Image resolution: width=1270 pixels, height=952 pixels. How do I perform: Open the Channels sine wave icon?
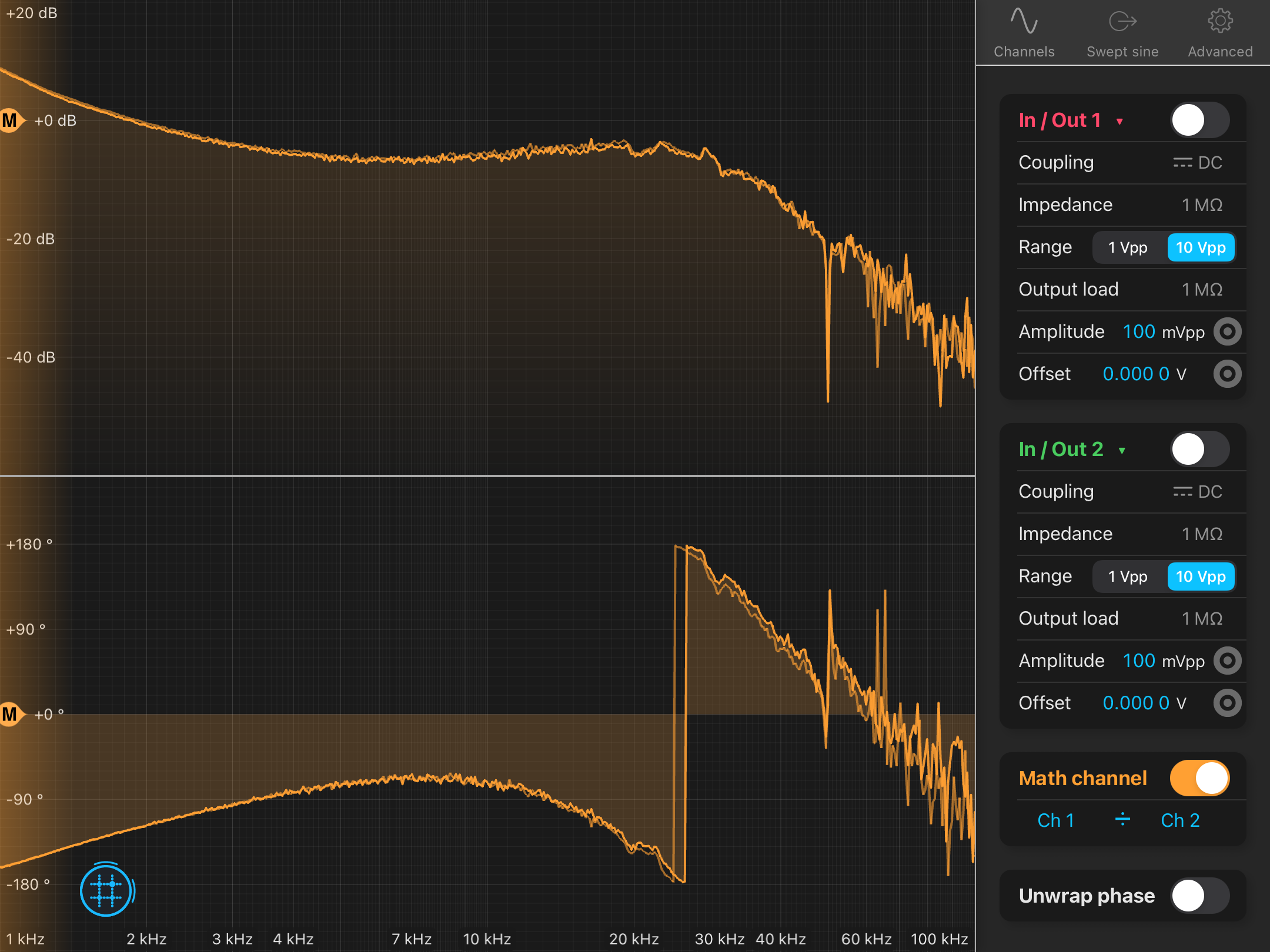pos(1024,22)
